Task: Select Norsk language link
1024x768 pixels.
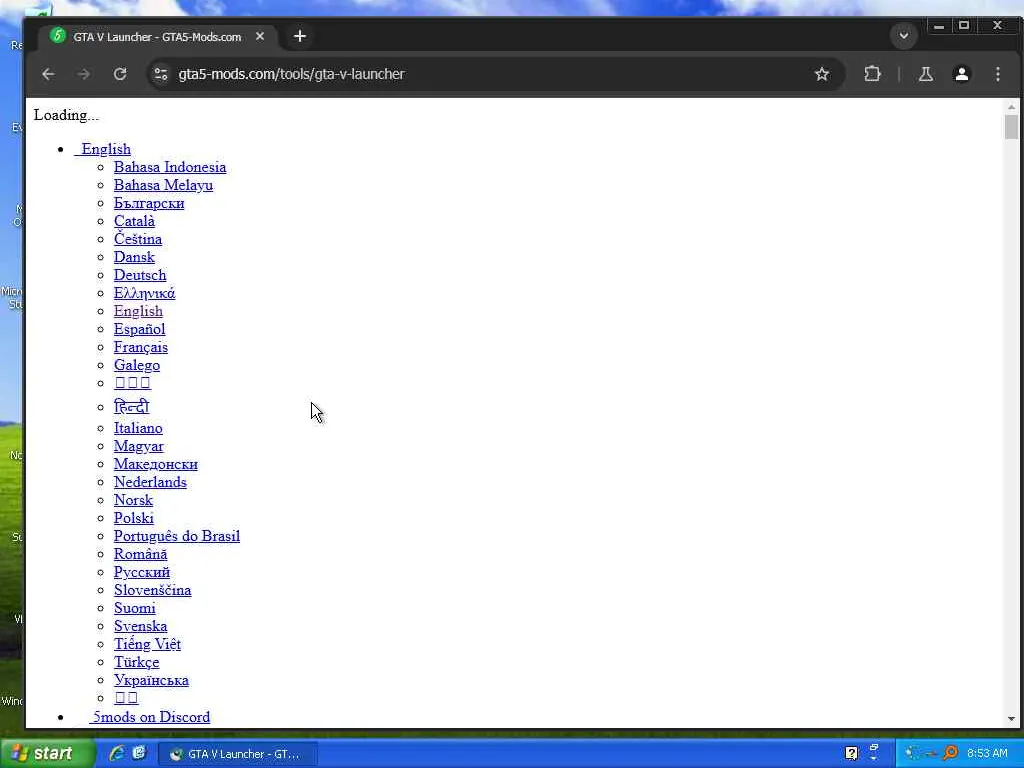Action: click(x=133, y=500)
